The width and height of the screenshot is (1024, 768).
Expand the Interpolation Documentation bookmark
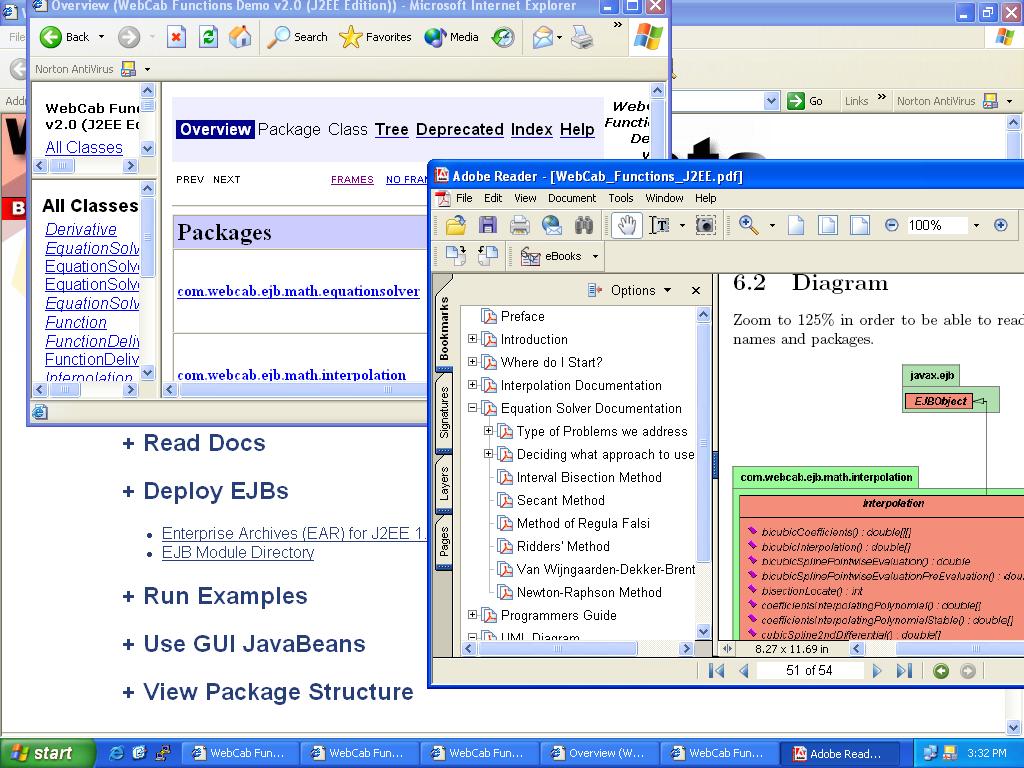473,385
